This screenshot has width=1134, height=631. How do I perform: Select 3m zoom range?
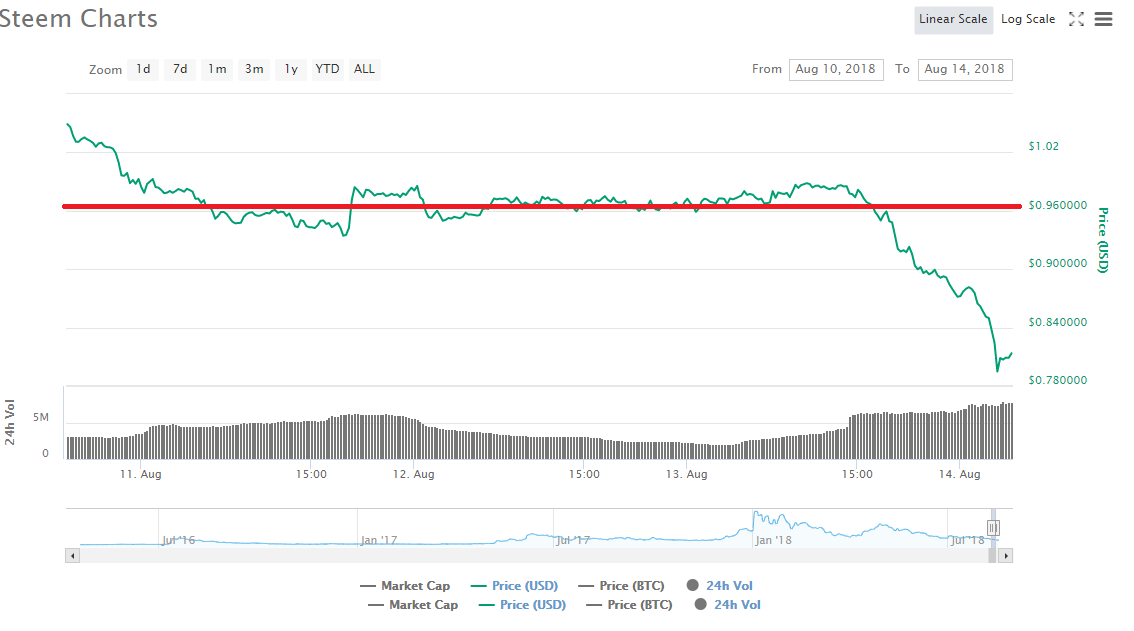click(254, 69)
